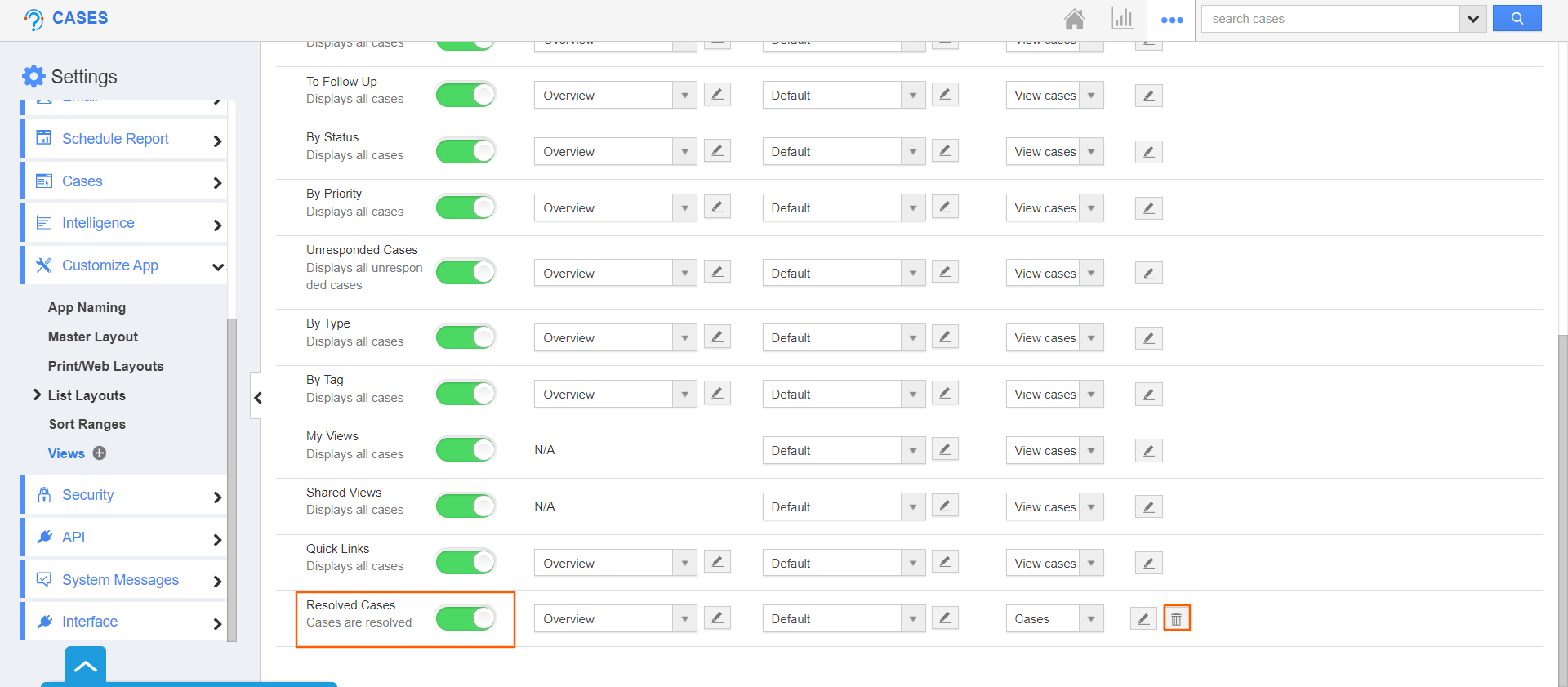Image resolution: width=1568 pixels, height=687 pixels.
Task: Switch off the By Tag view
Action: coord(465,394)
